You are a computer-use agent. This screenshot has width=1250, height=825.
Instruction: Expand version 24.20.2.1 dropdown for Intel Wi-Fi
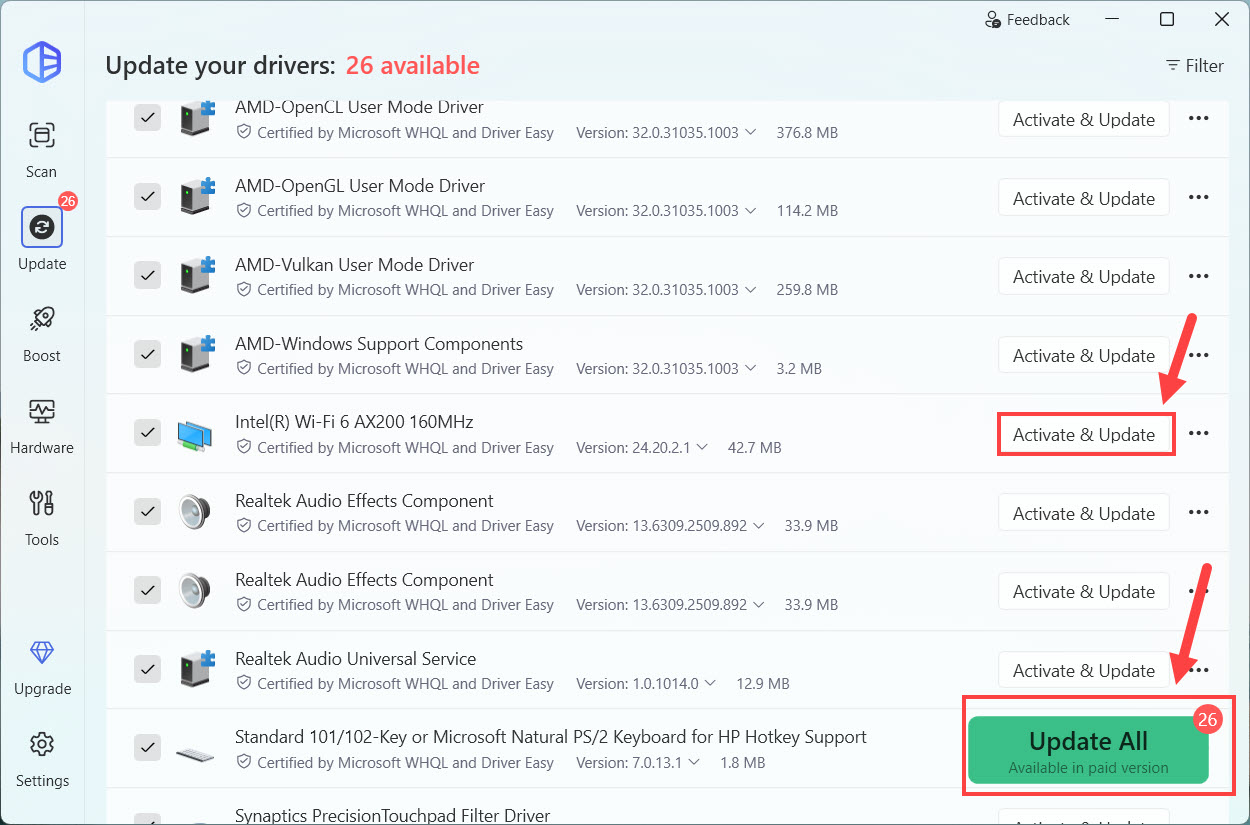pos(702,447)
